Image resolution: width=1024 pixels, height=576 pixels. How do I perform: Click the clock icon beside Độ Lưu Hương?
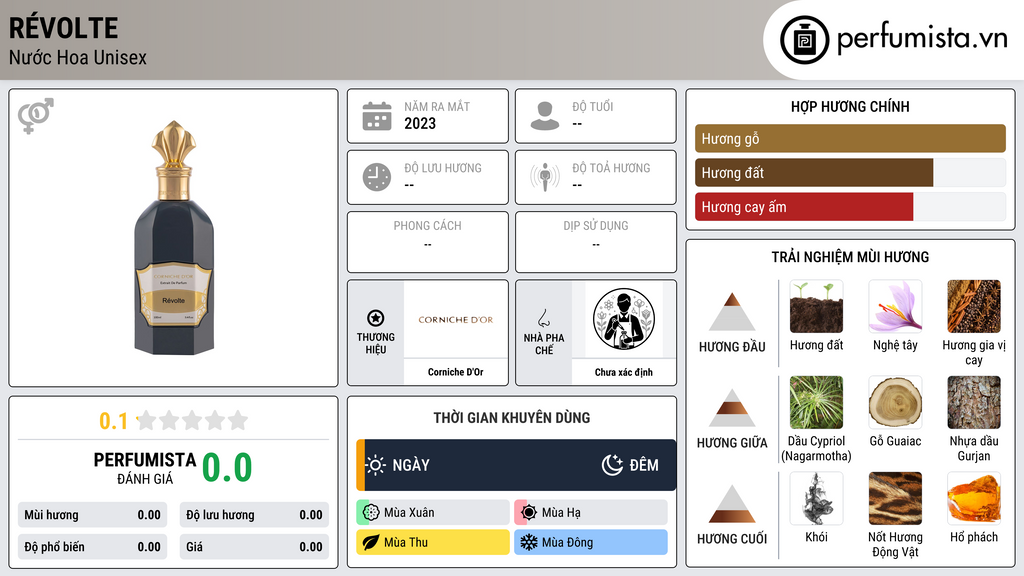pyautogui.click(x=377, y=177)
